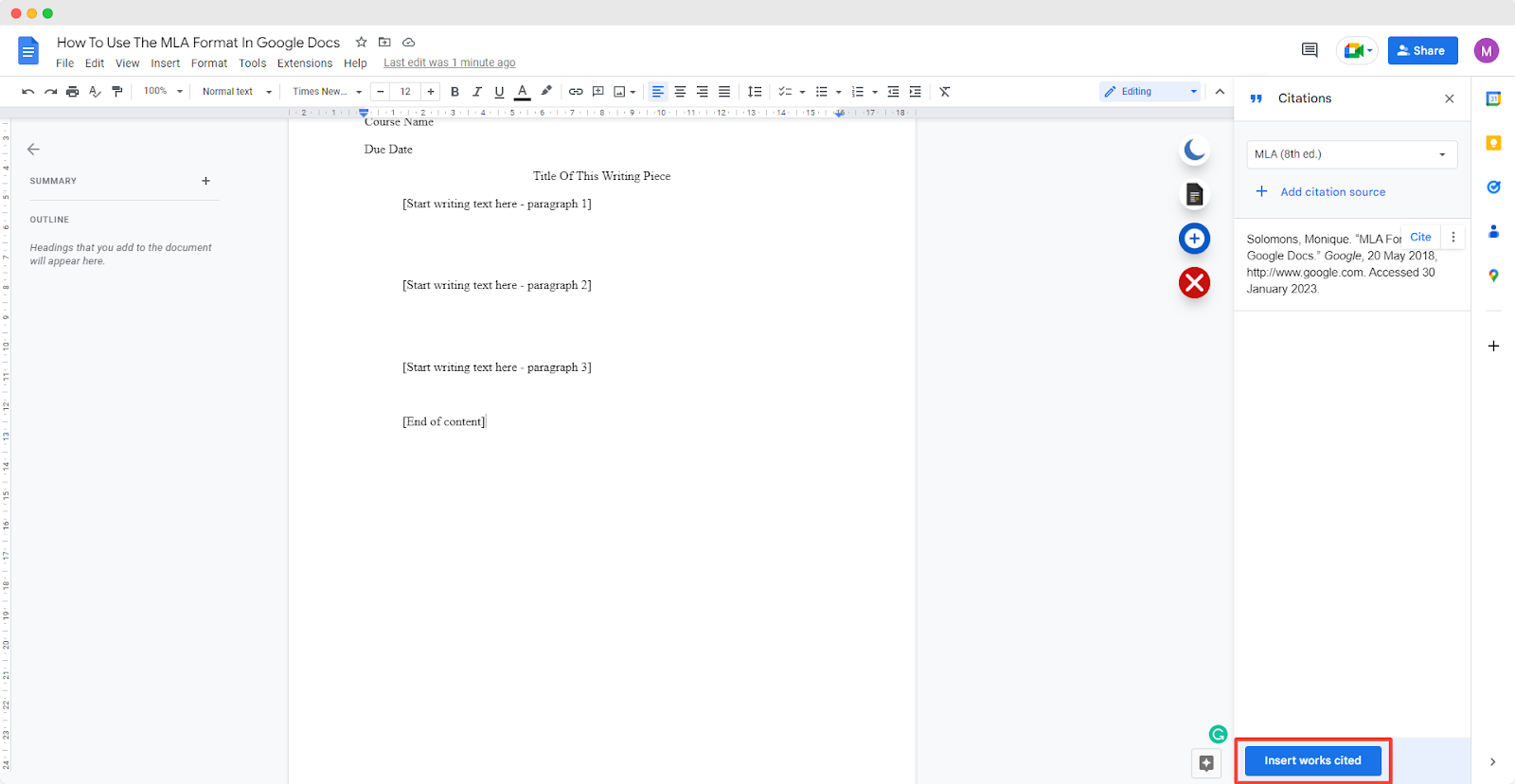Open the Format menu
The width and height of the screenshot is (1515, 784).
tap(209, 63)
